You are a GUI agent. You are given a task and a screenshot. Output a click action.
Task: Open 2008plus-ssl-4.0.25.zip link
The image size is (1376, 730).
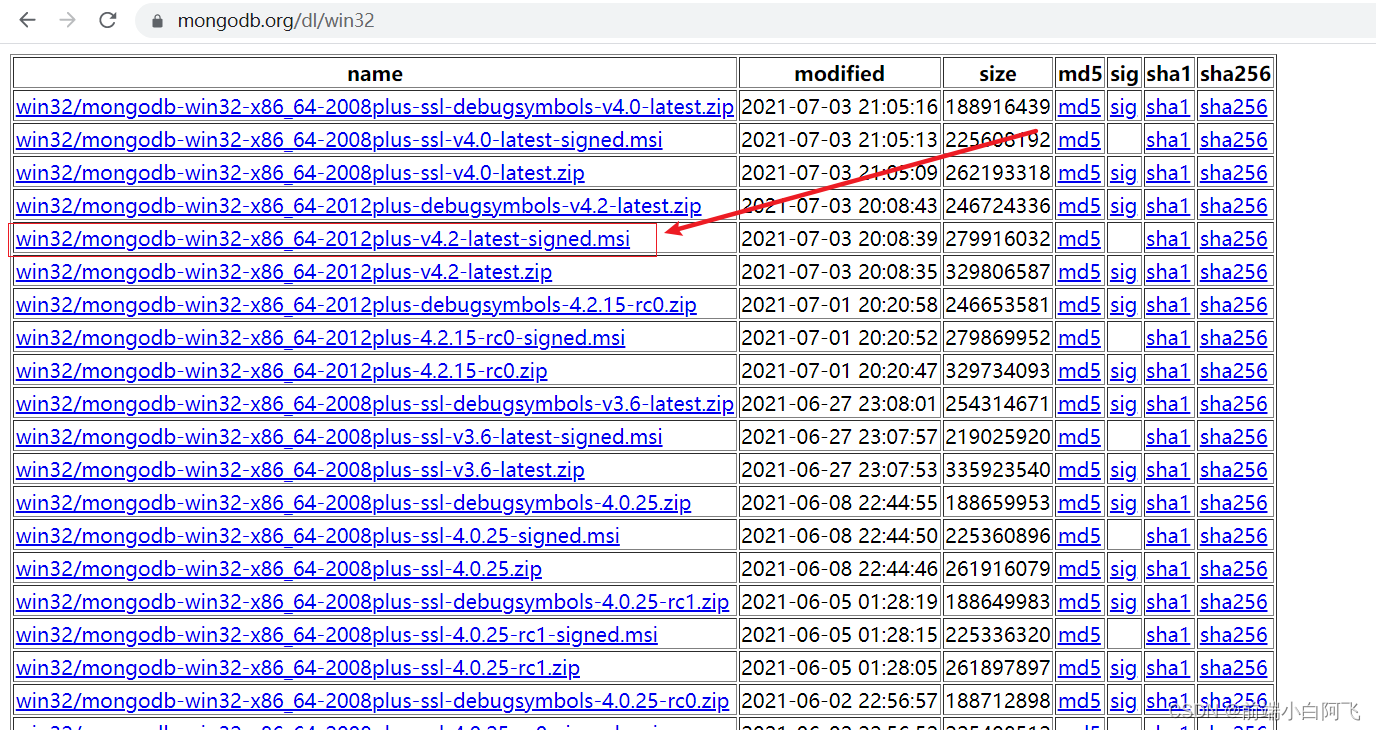pyautogui.click(x=279, y=569)
